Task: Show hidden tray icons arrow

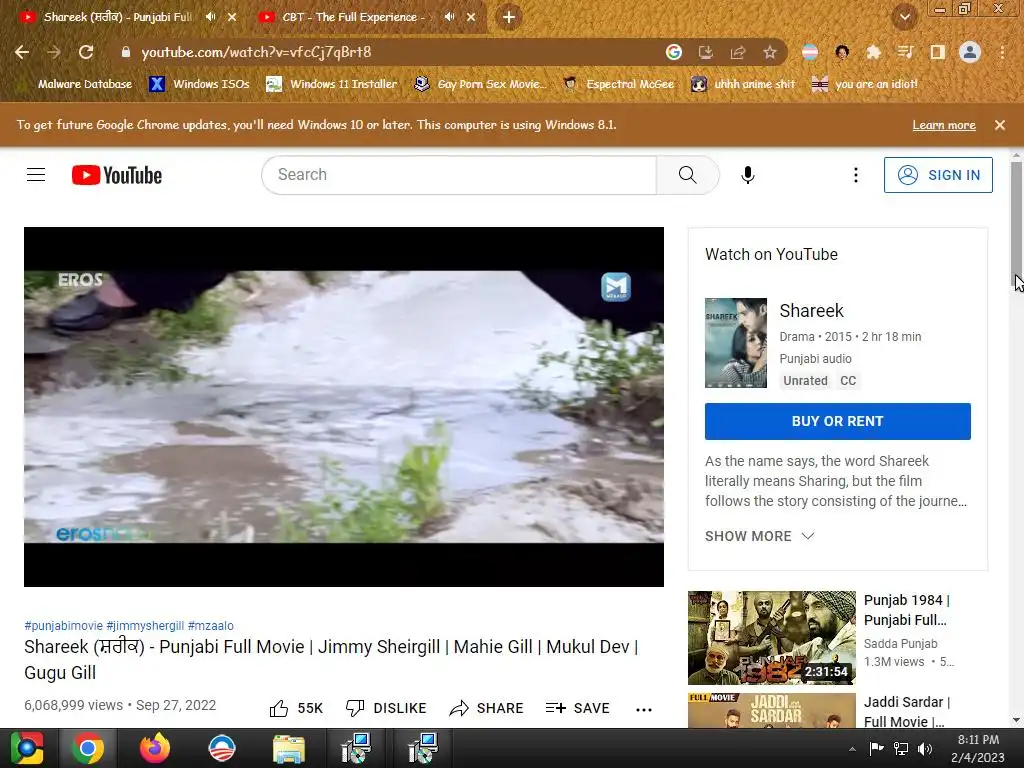Action: (852, 749)
